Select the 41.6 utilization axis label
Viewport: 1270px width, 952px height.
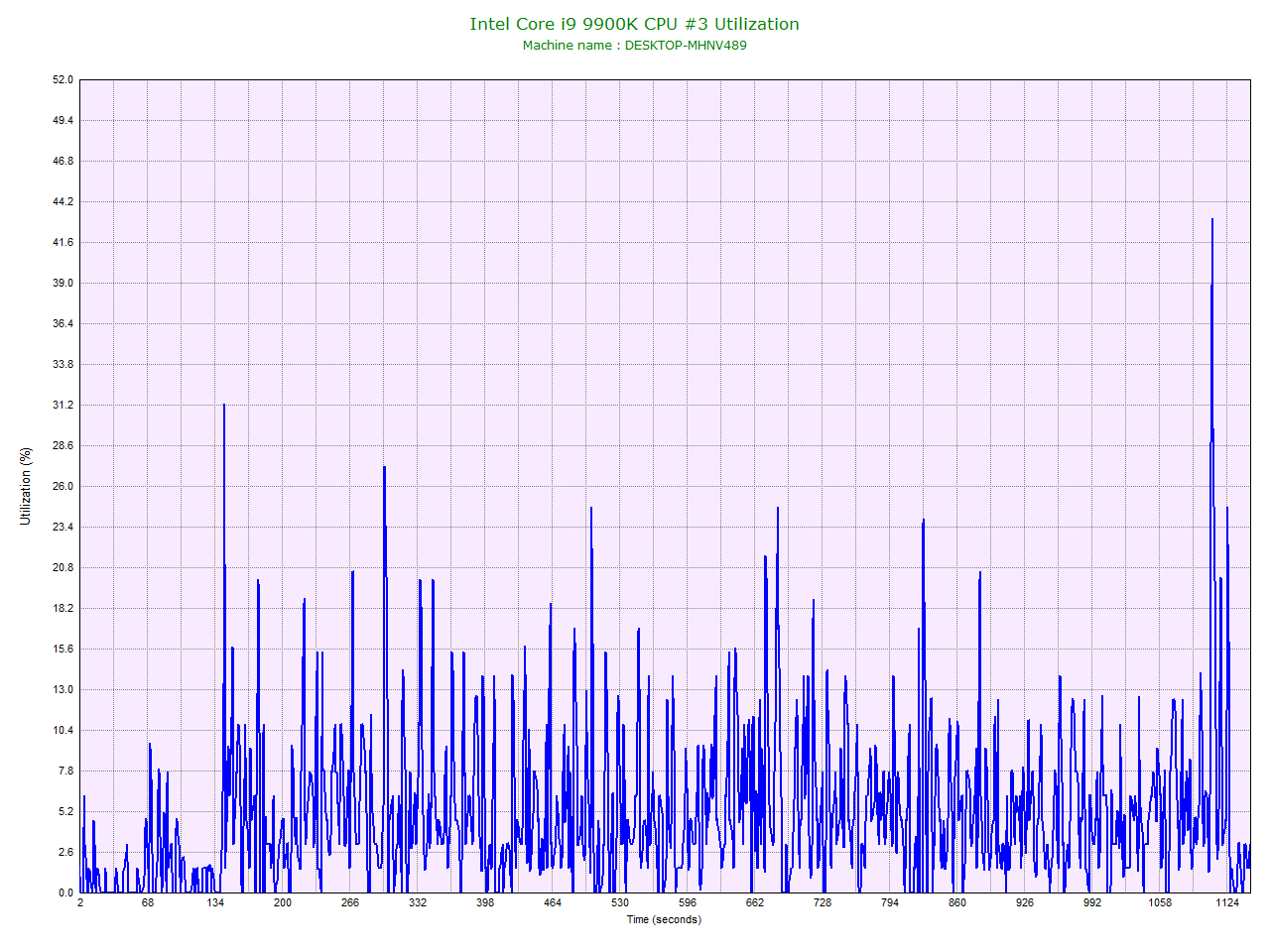pyautogui.click(x=63, y=242)
